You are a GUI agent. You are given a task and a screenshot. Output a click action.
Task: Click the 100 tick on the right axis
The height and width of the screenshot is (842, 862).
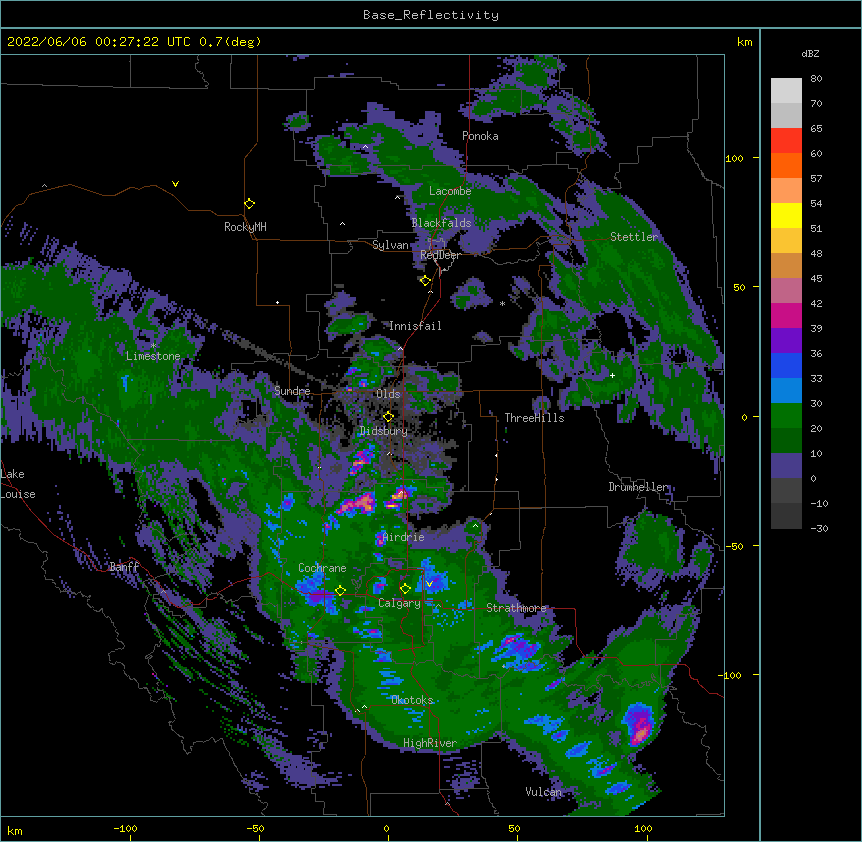click(x=734, y=158)
